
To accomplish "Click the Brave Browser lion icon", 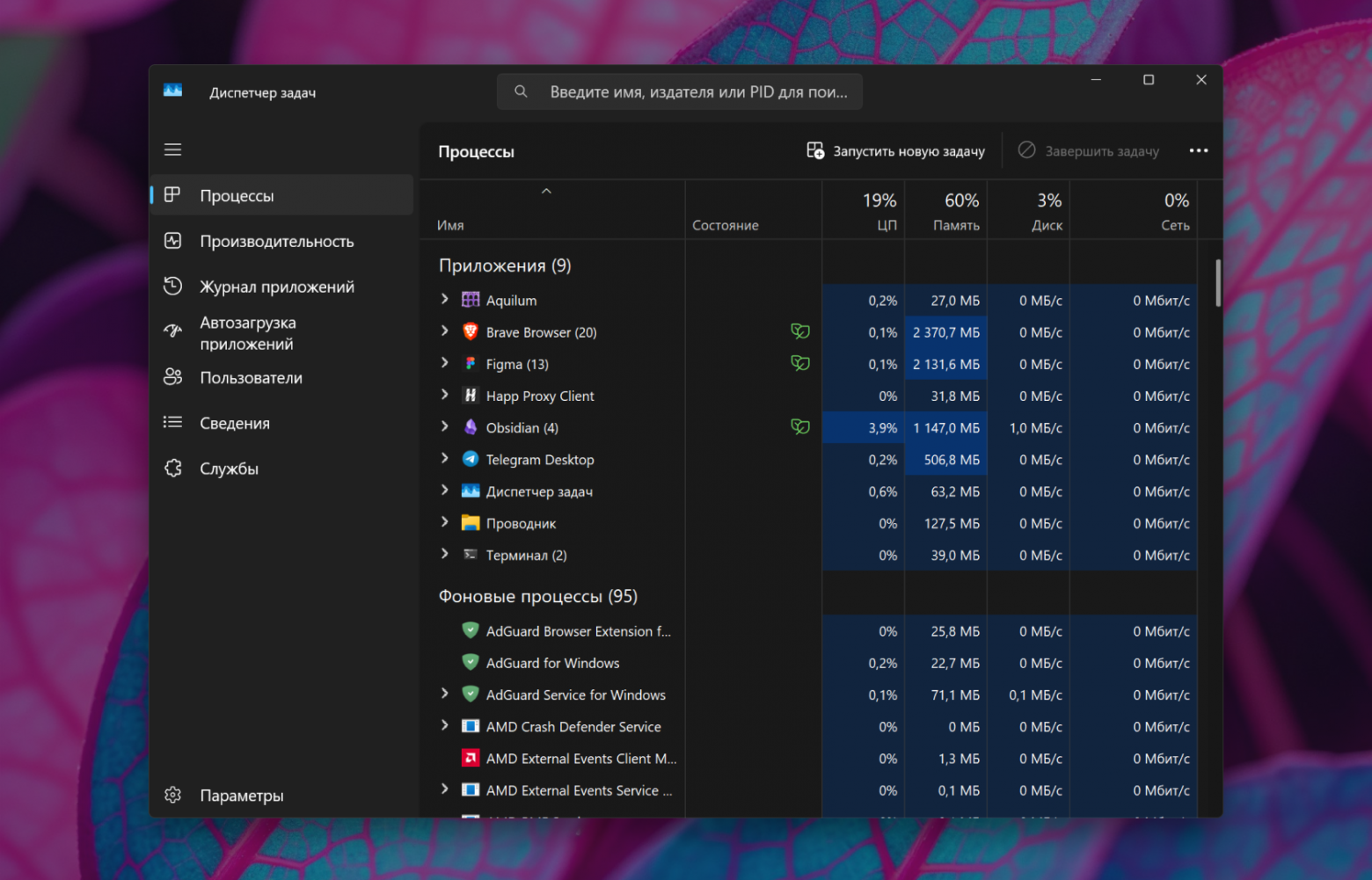I will tap(471, 331).
